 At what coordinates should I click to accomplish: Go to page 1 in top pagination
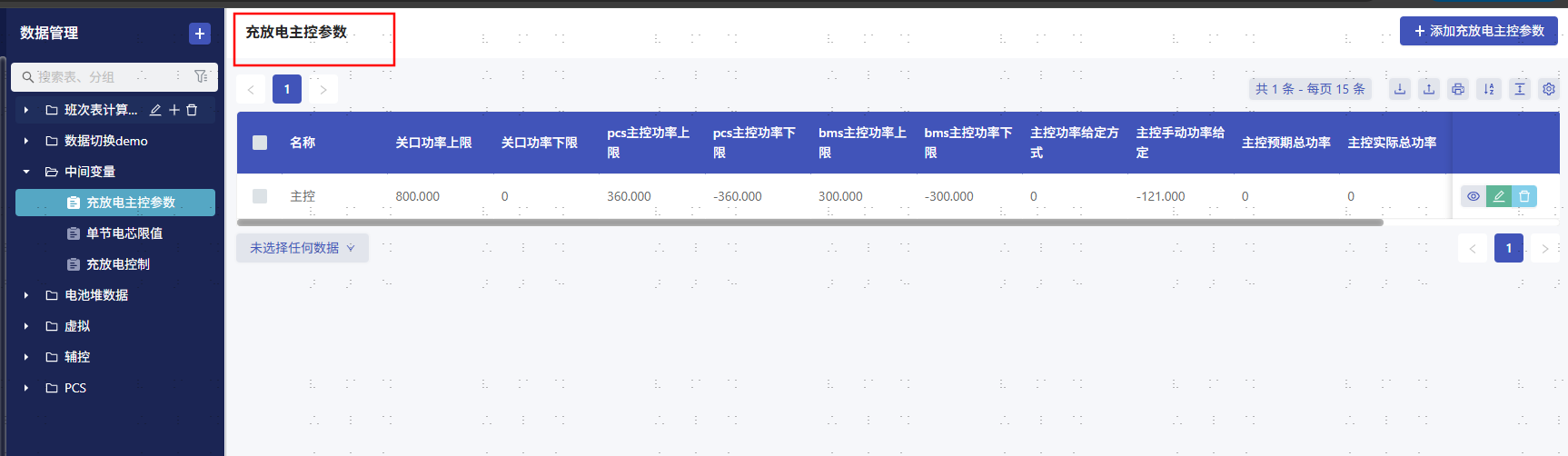click(x=287, y=89)
